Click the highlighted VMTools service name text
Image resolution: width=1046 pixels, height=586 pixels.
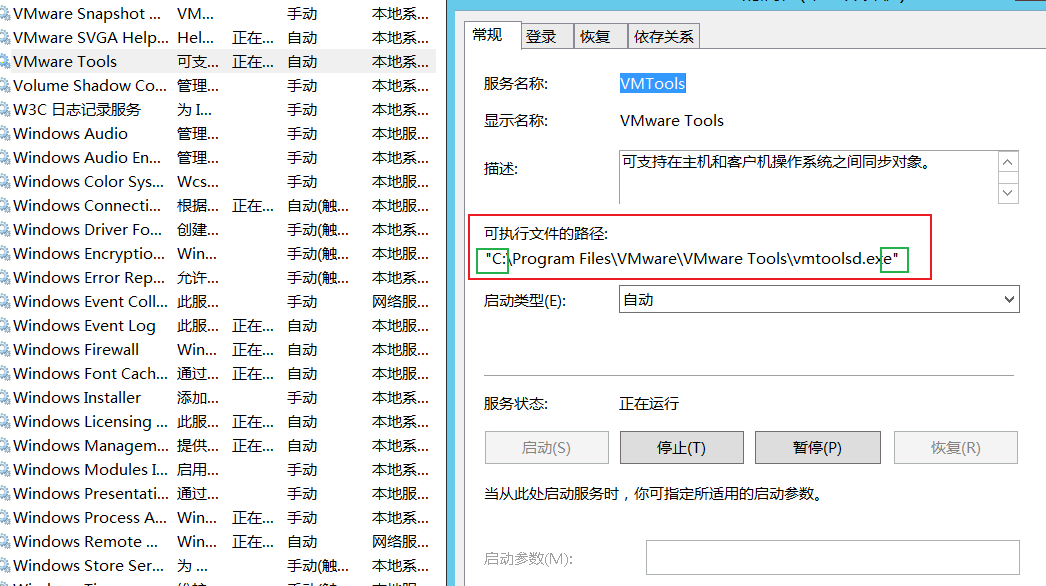point(652,84)
